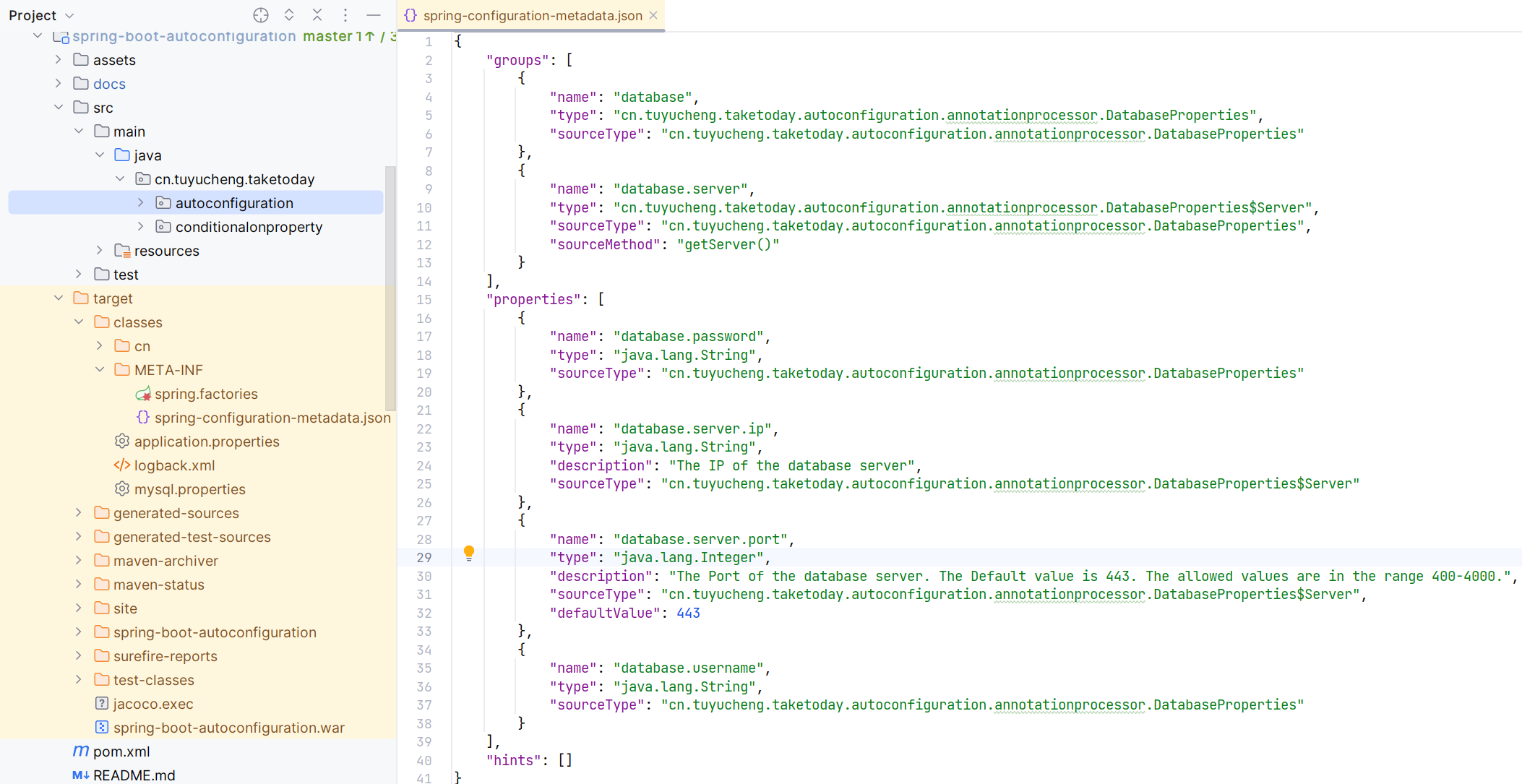Select the conditionalonproperty package icon
Screen dimensions: 1522x784
(x=163, y=227)
